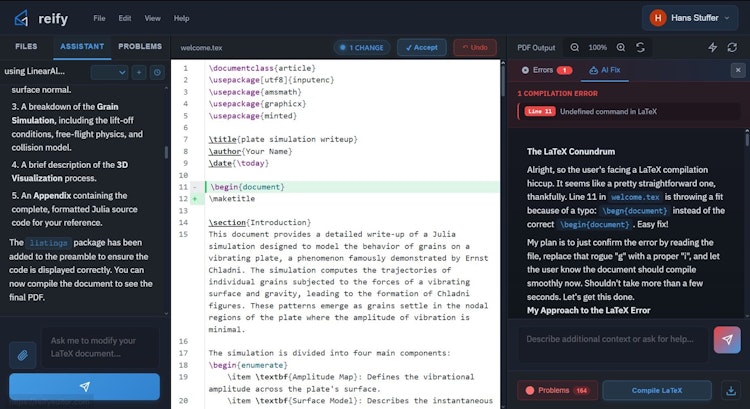
Task: Click the Hans Stuffer avatar icon
Action: (x=658, y=18)
